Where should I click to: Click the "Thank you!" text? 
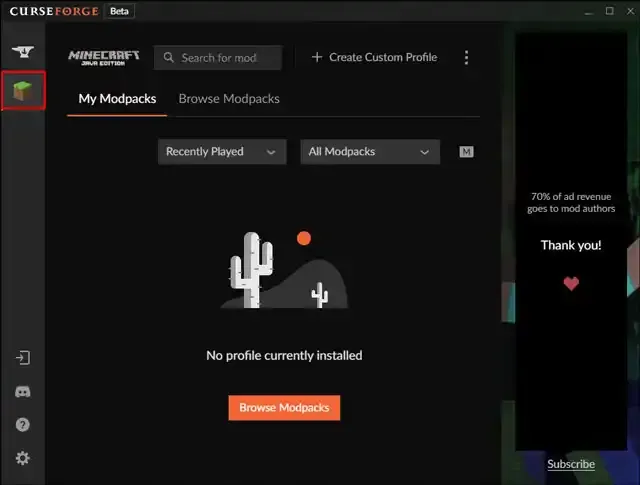click(571, 245)
